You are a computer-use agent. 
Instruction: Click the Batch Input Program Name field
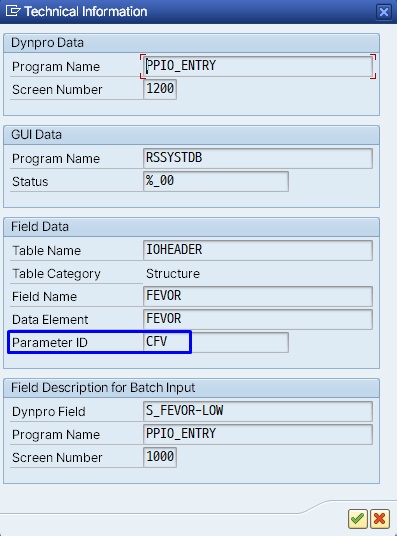[x=258, y=434]
